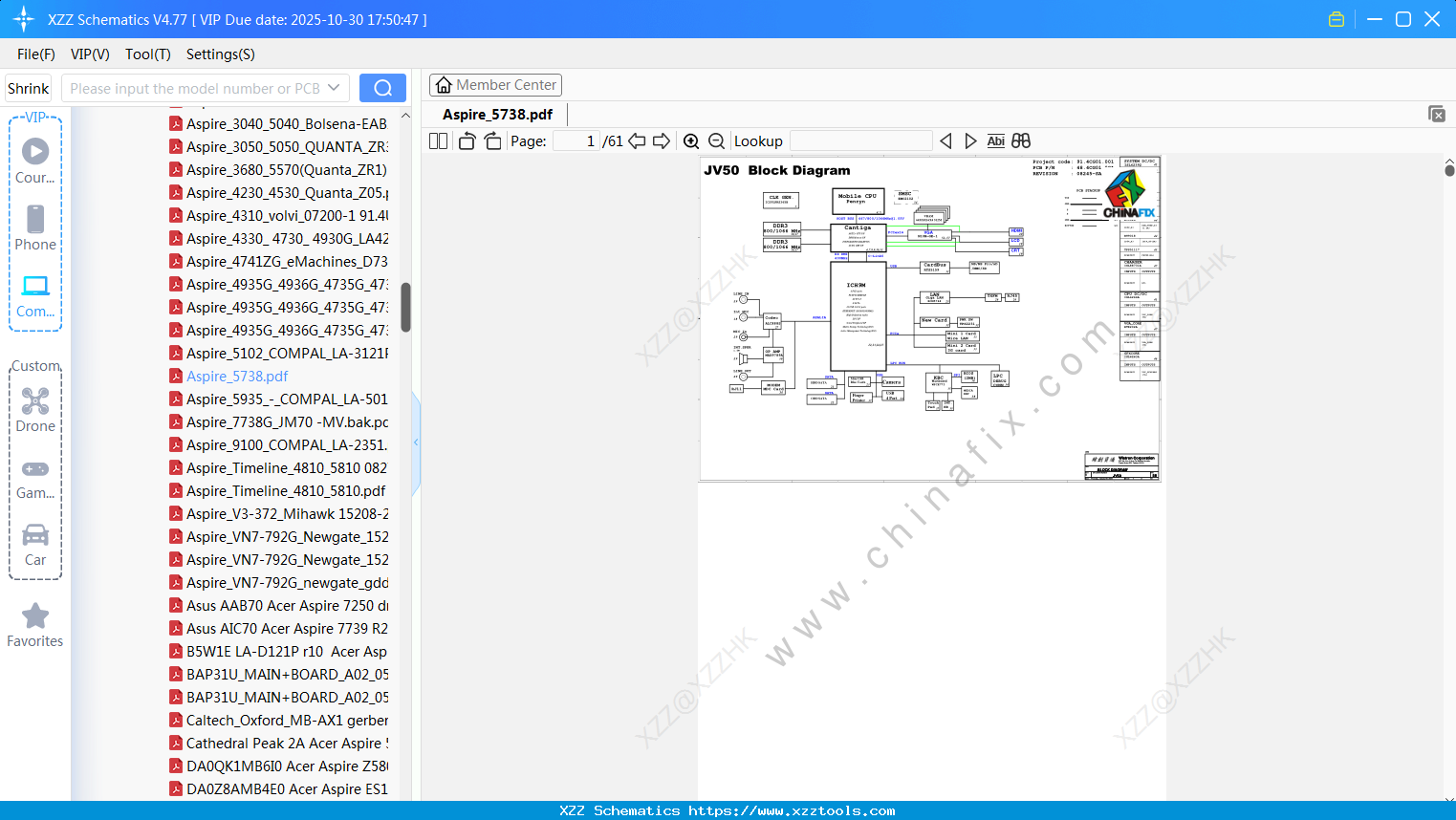Open Aspire_3040_5040_Bolsena file
The height and width of the screenshot is (820, 1456).
coord(278,123)
